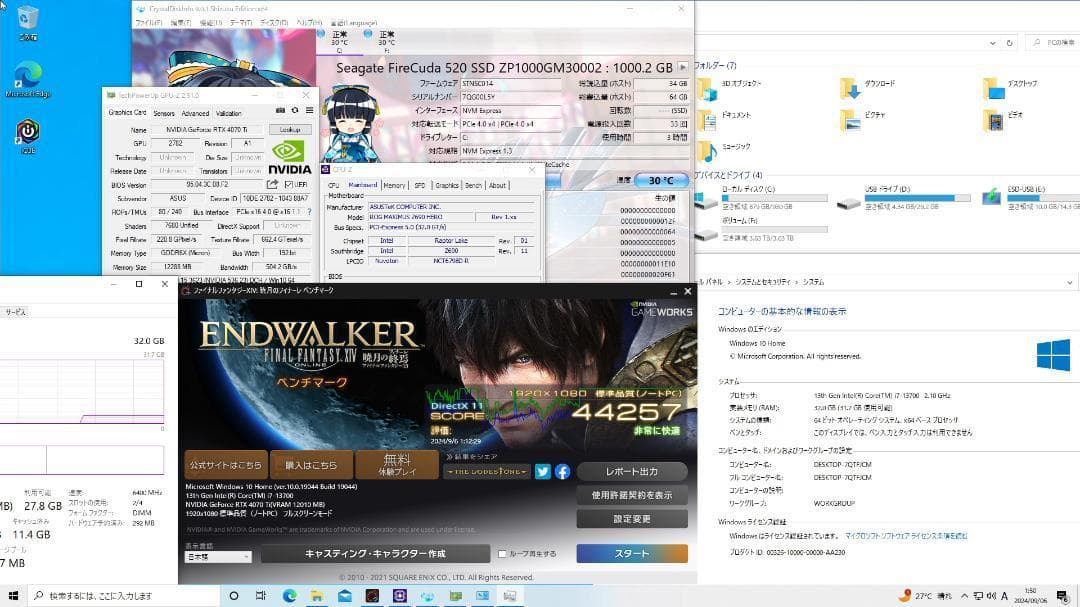Click the スタート button to start the benchmark
The image size is (1080, 607).
[x=634, y=553]
